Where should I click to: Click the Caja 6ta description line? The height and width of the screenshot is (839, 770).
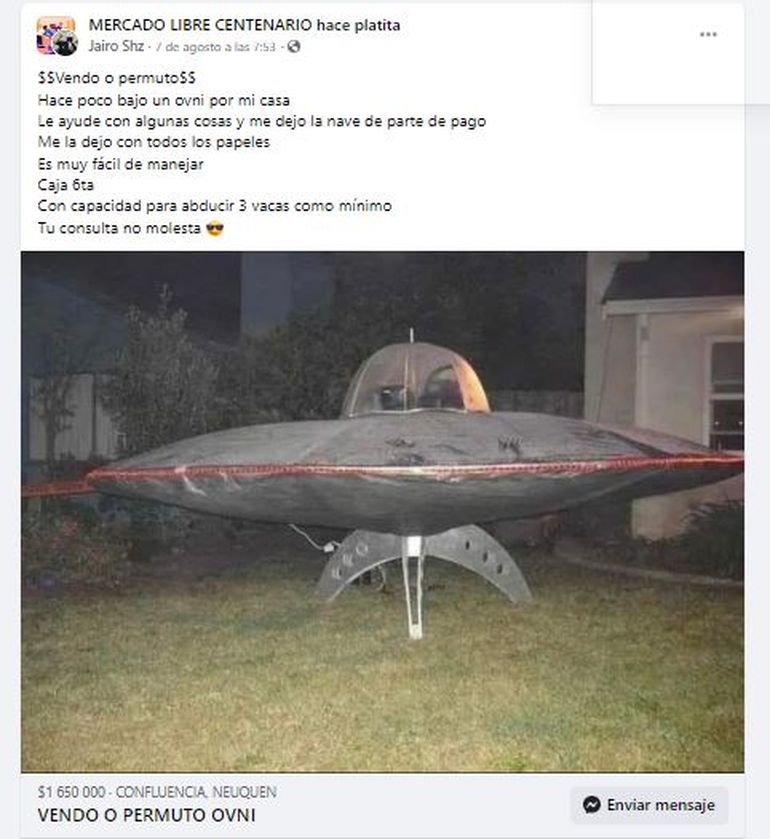click(66, 185)
